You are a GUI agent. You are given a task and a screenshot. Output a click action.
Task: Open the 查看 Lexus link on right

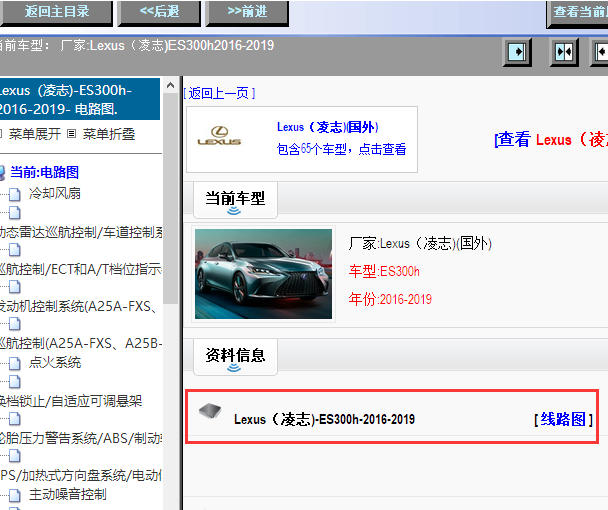coord(551,139)
